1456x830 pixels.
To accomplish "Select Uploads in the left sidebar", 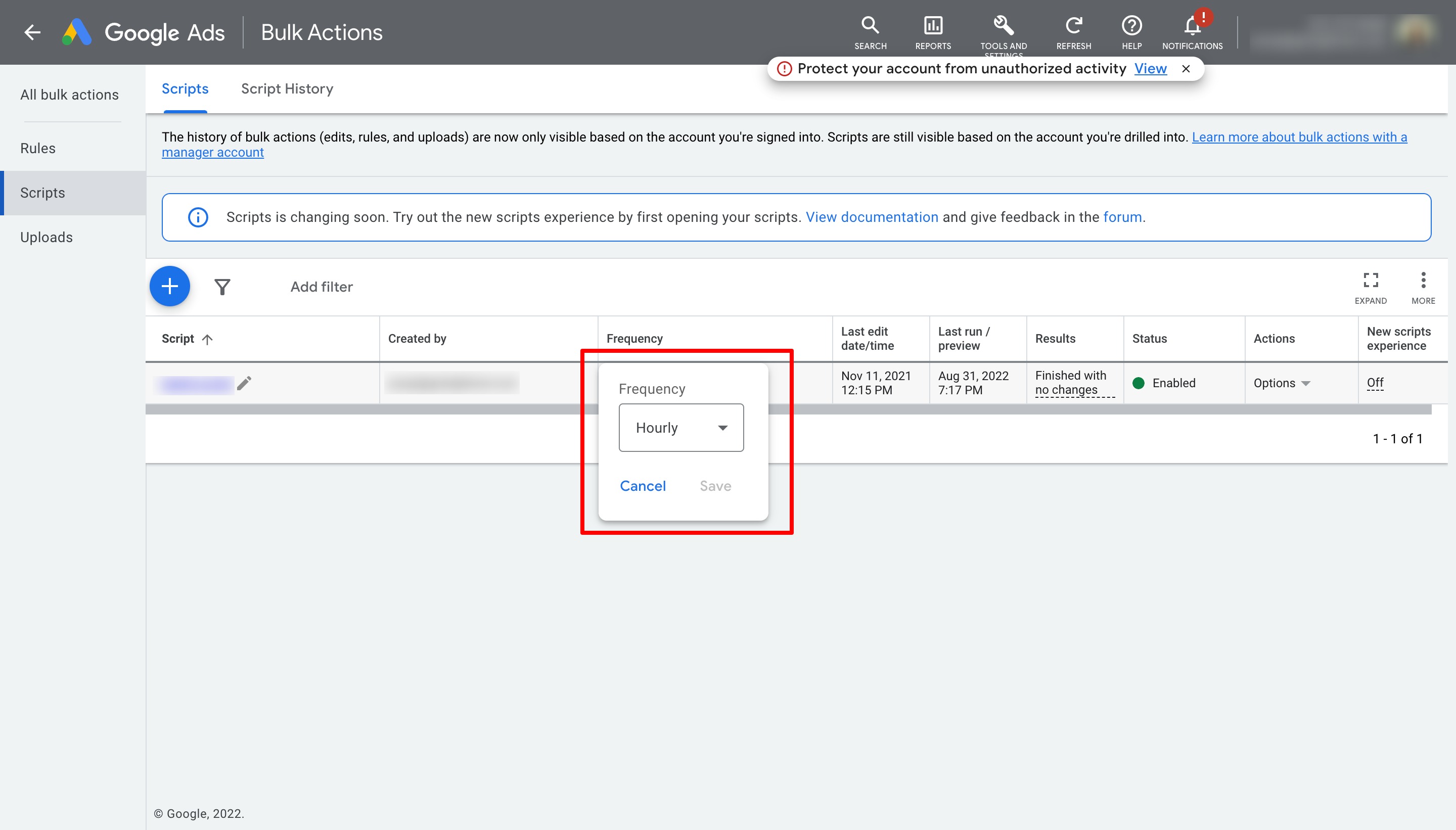I will point(46,237).
